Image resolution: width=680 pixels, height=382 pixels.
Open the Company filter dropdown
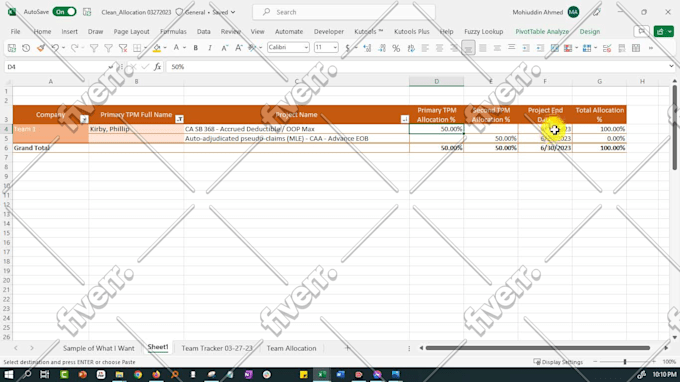click(x=84, y=119)
